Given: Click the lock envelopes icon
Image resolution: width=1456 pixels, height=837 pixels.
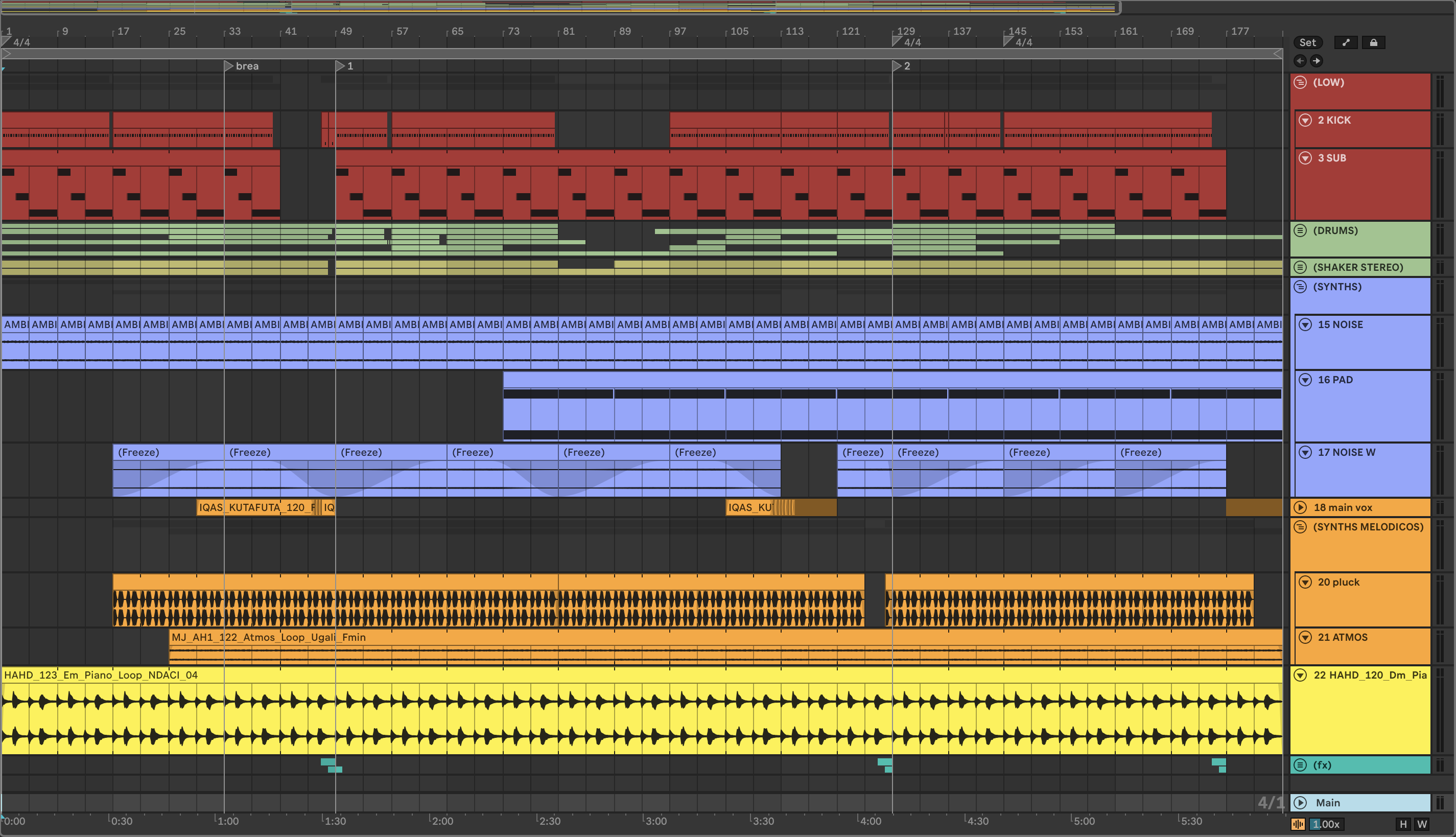Looking at the screenshot, I should point(1373,42).
